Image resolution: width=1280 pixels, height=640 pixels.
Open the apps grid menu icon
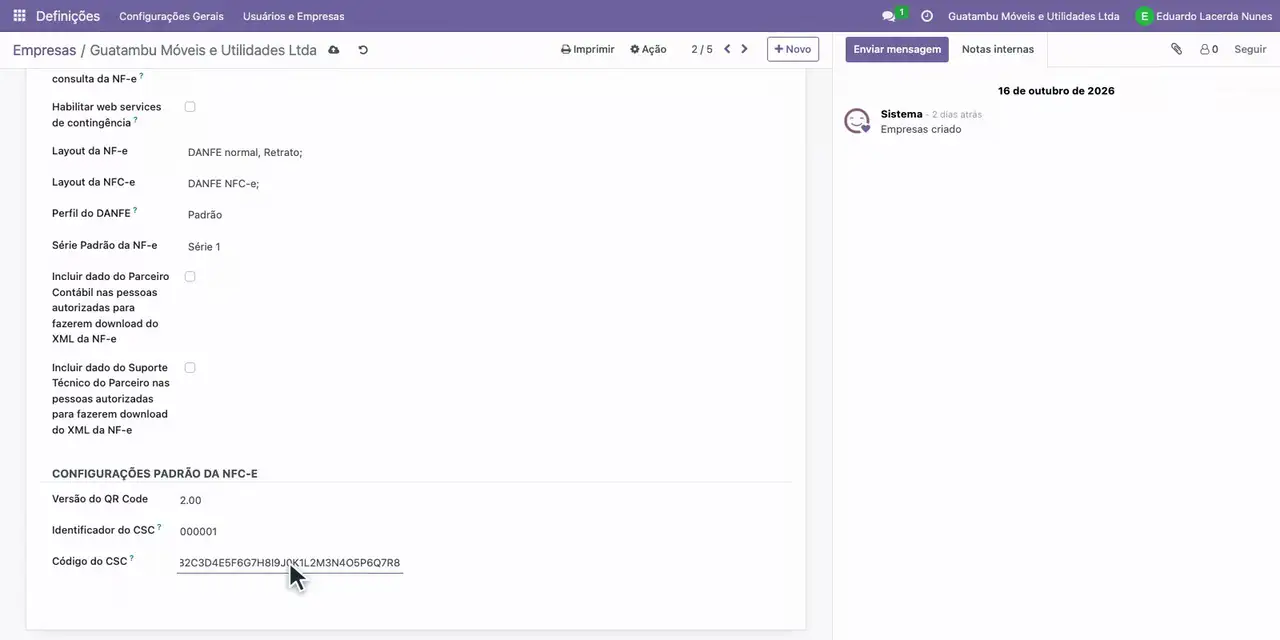point(19,16)
